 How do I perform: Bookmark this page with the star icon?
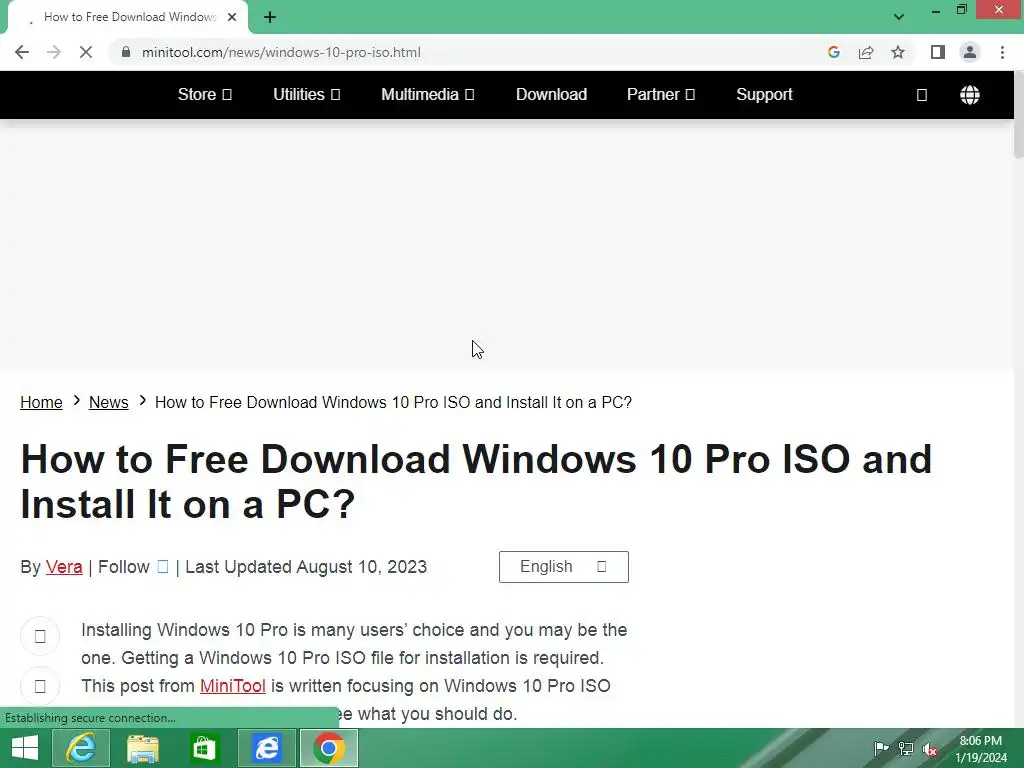(x=898, y=52)
